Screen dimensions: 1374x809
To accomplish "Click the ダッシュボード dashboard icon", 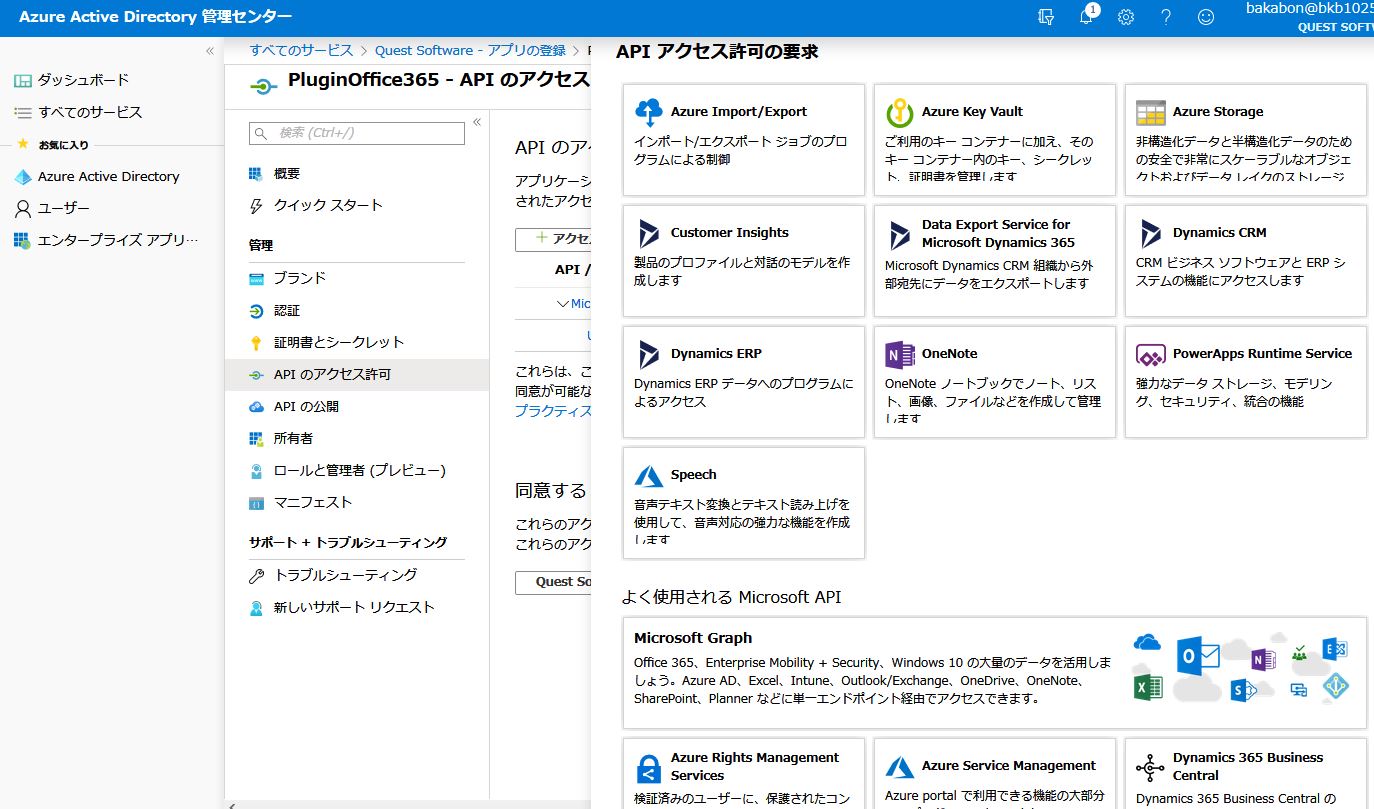I will 22,80.
